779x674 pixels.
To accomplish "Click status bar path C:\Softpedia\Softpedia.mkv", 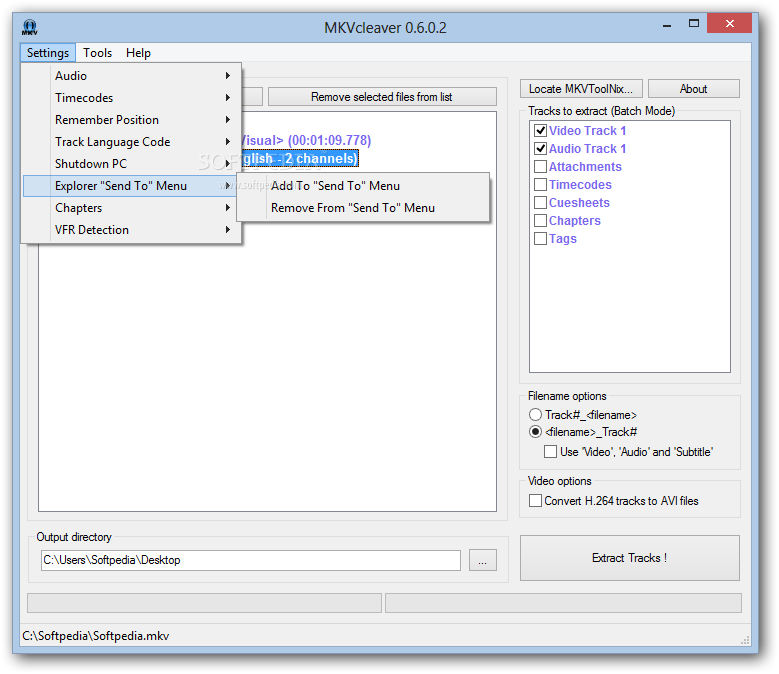I will (96, 636).
